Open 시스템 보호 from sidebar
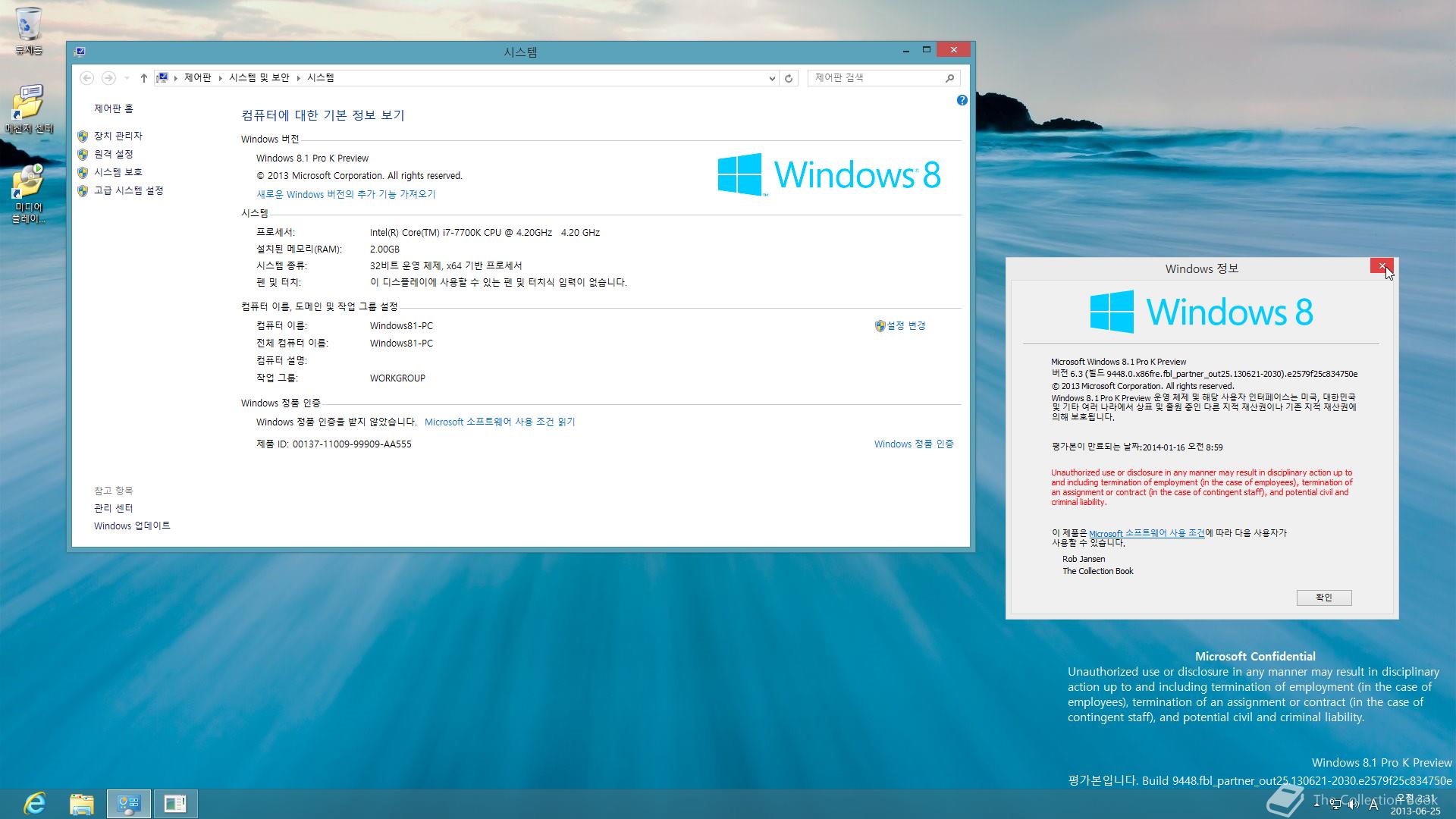The image size is (1456, 819). (118, 172)
